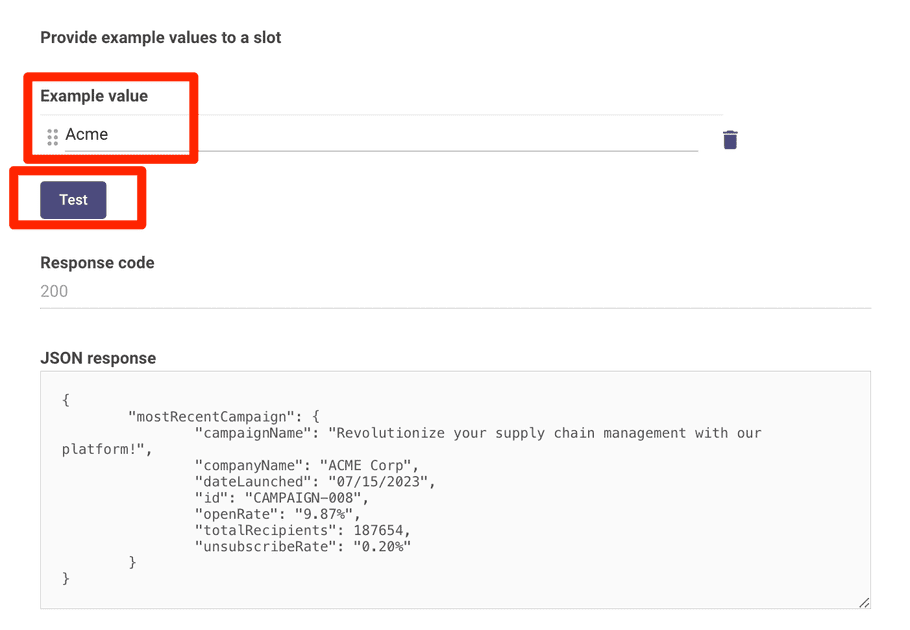
Task: Click the "openRate": "9.87%" line
Action: coord(278,515)
